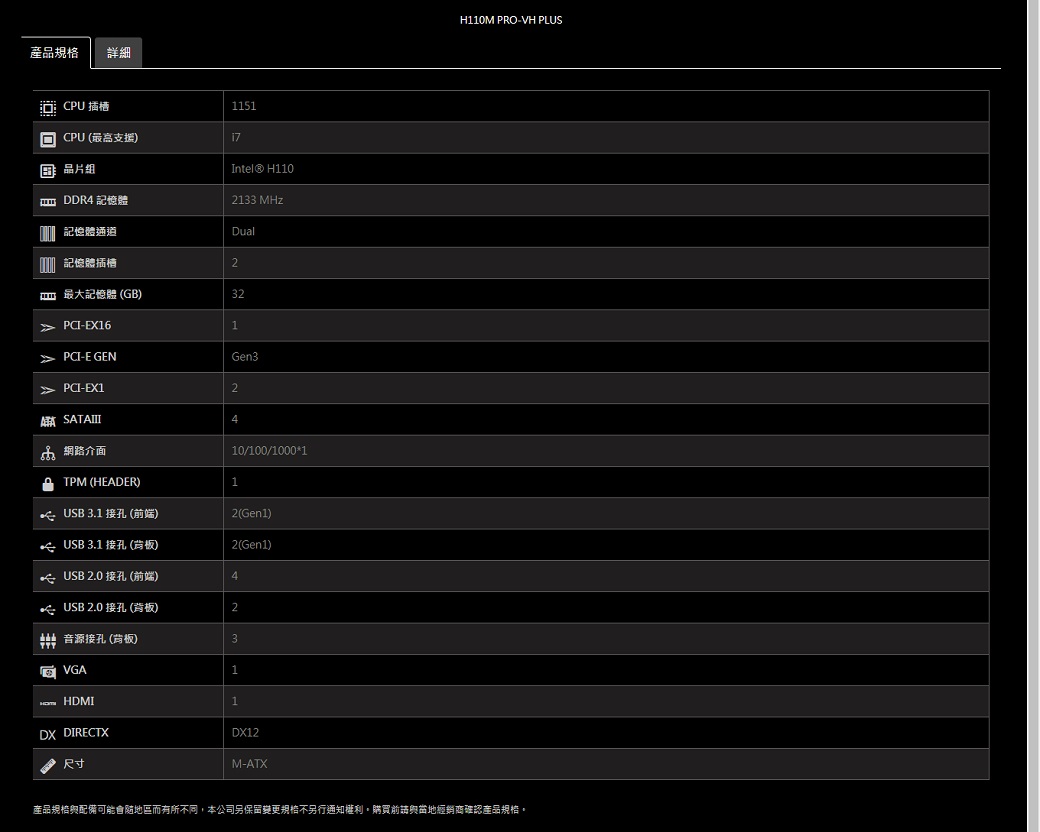Click the chipset icon beside 晶片組

click(48, 171)
